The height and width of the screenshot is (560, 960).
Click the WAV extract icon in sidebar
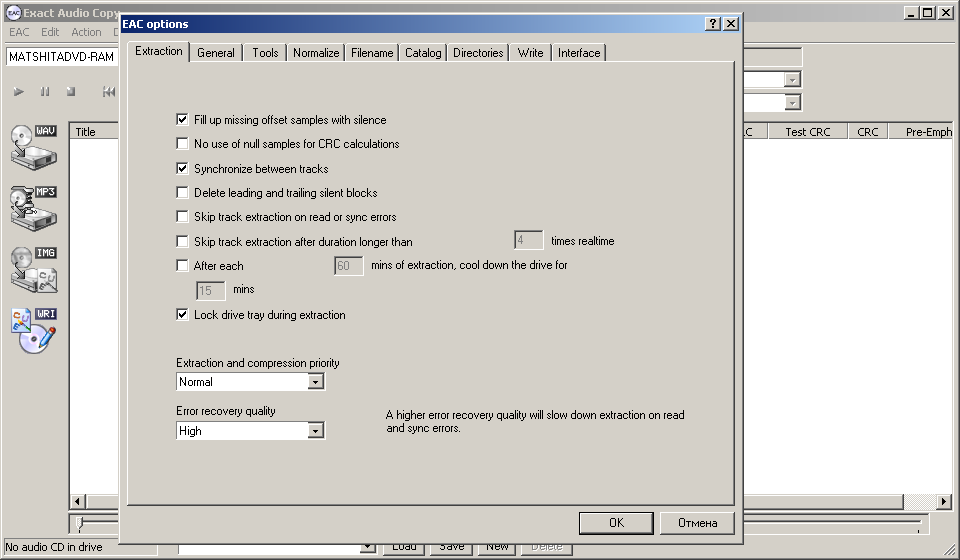[34, 146]
